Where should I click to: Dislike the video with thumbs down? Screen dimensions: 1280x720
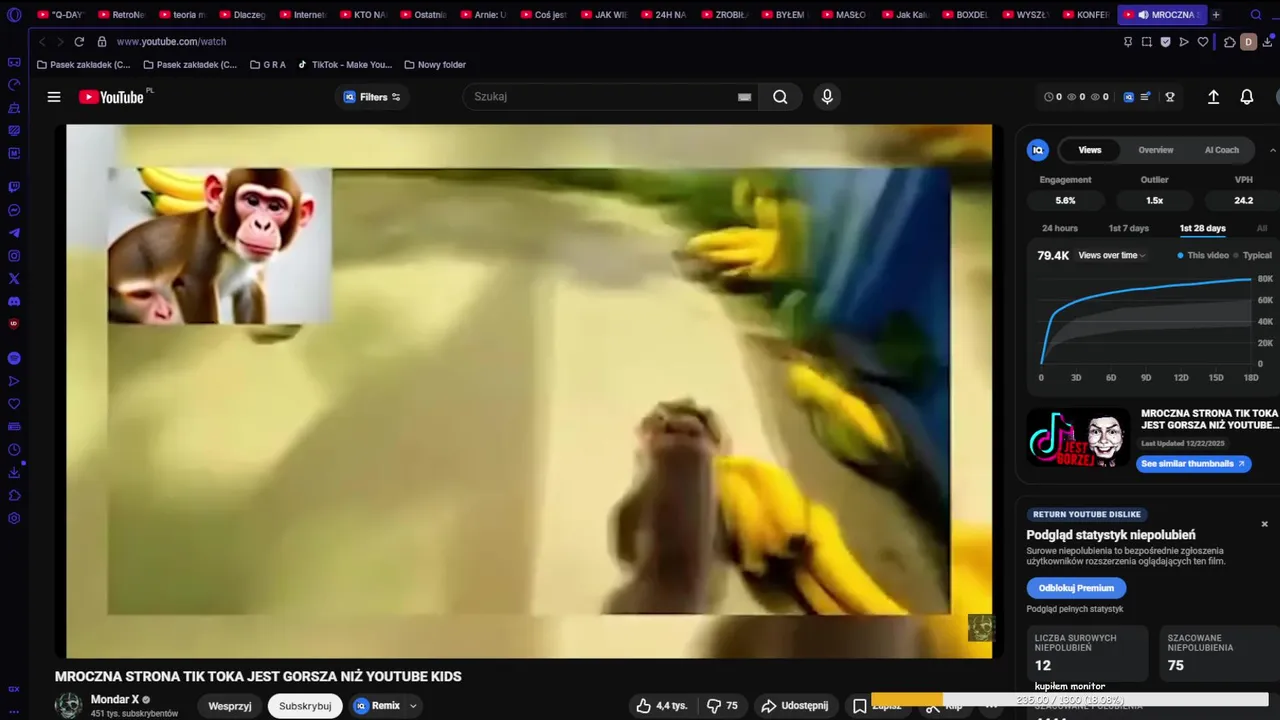(x=723, y=705)
